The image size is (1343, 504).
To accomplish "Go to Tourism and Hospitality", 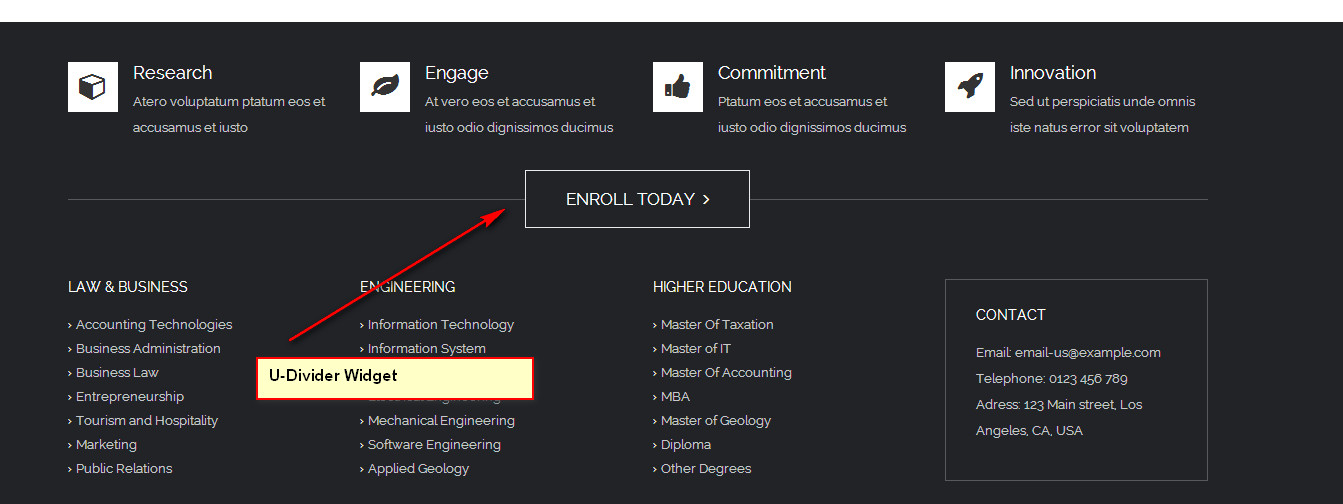I will click(146, 420).
